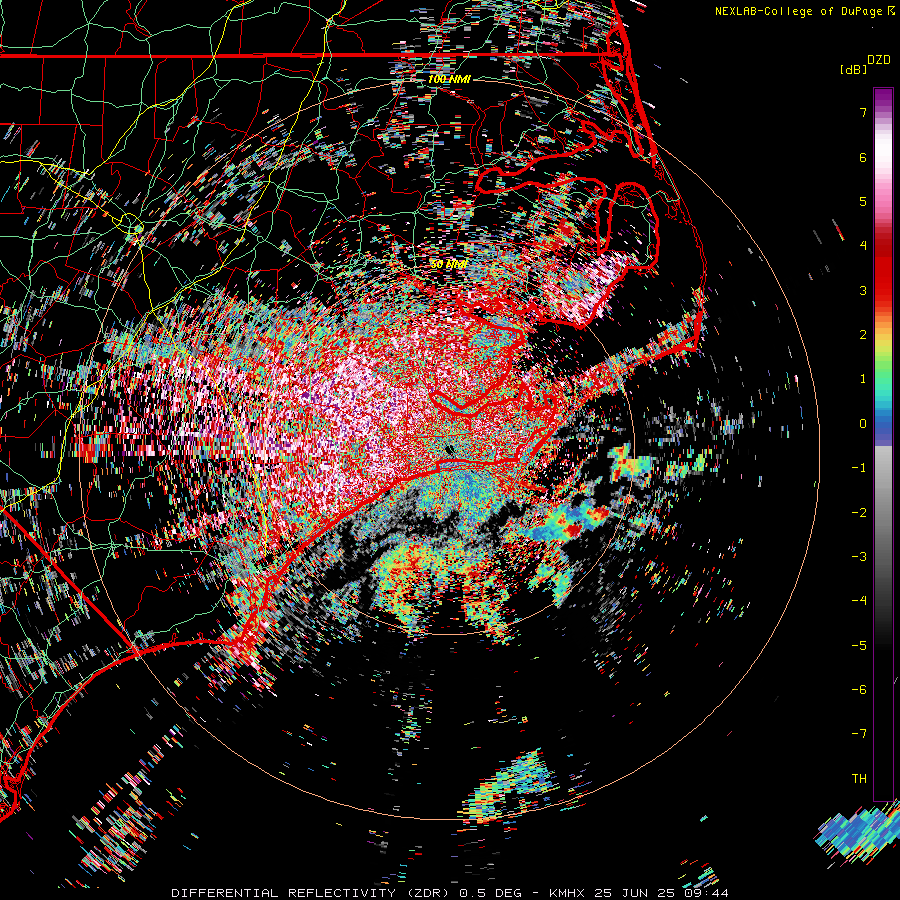Image resolution: width=900 pixels, height=900 pixels.
Task: Click the 5 value on the scale
Action: click(863, 201)
